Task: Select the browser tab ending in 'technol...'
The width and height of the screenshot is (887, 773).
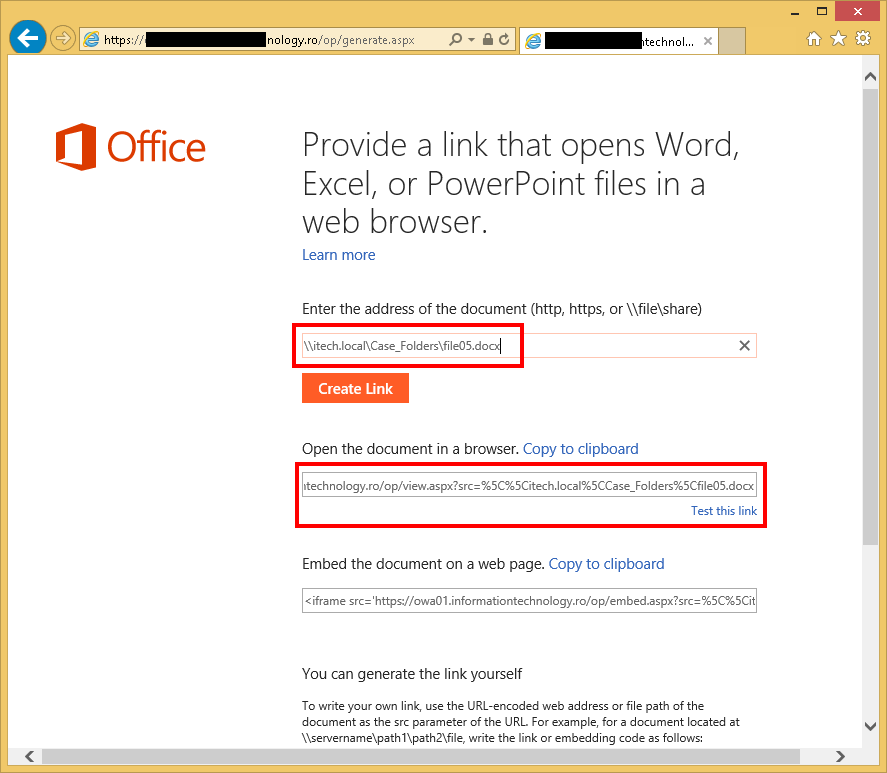Action: 619,41
